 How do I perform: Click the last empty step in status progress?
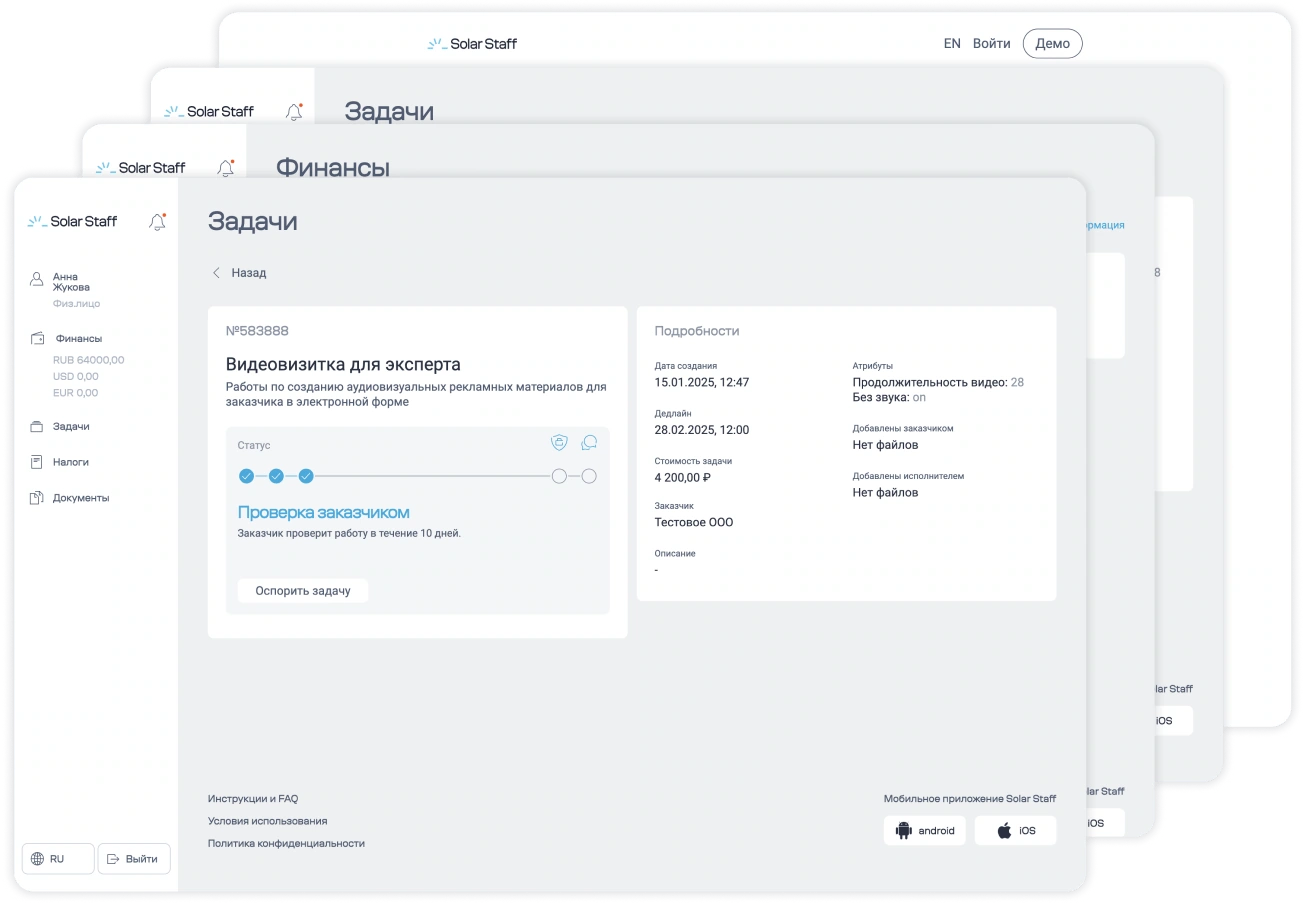click(x=589, y=476)
